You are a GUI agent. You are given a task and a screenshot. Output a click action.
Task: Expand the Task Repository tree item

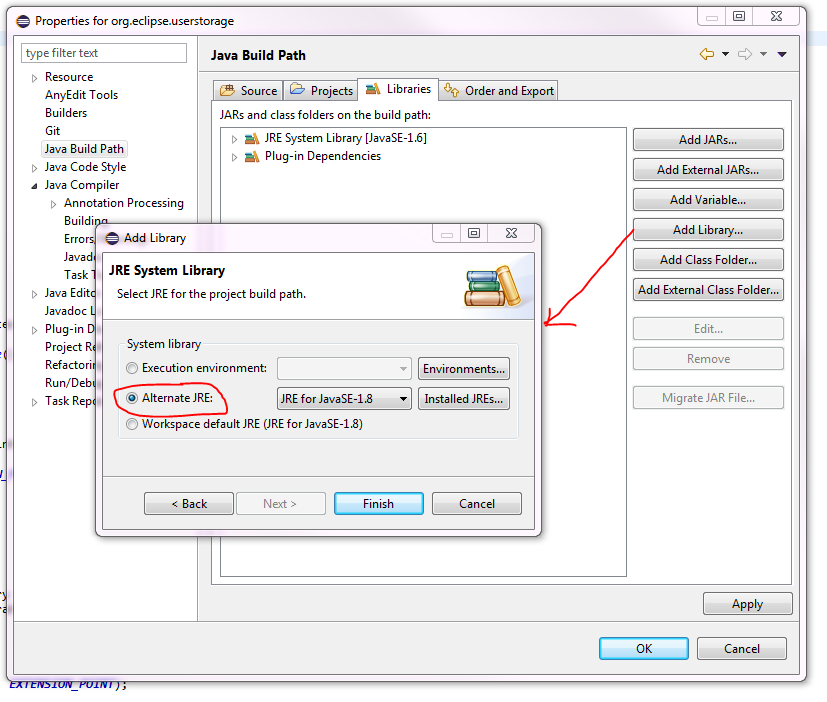tap(34, 402)
